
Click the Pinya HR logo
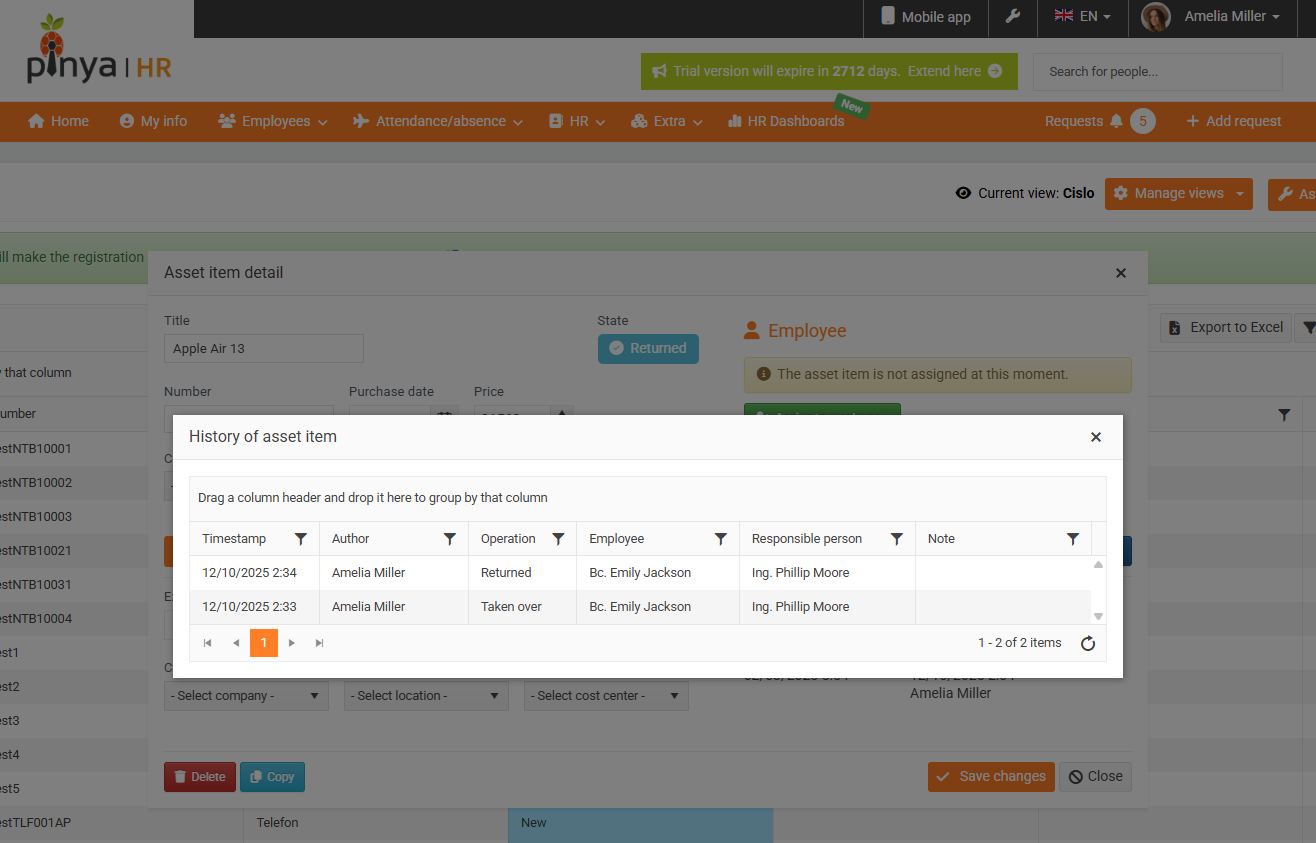click(99, 51)
